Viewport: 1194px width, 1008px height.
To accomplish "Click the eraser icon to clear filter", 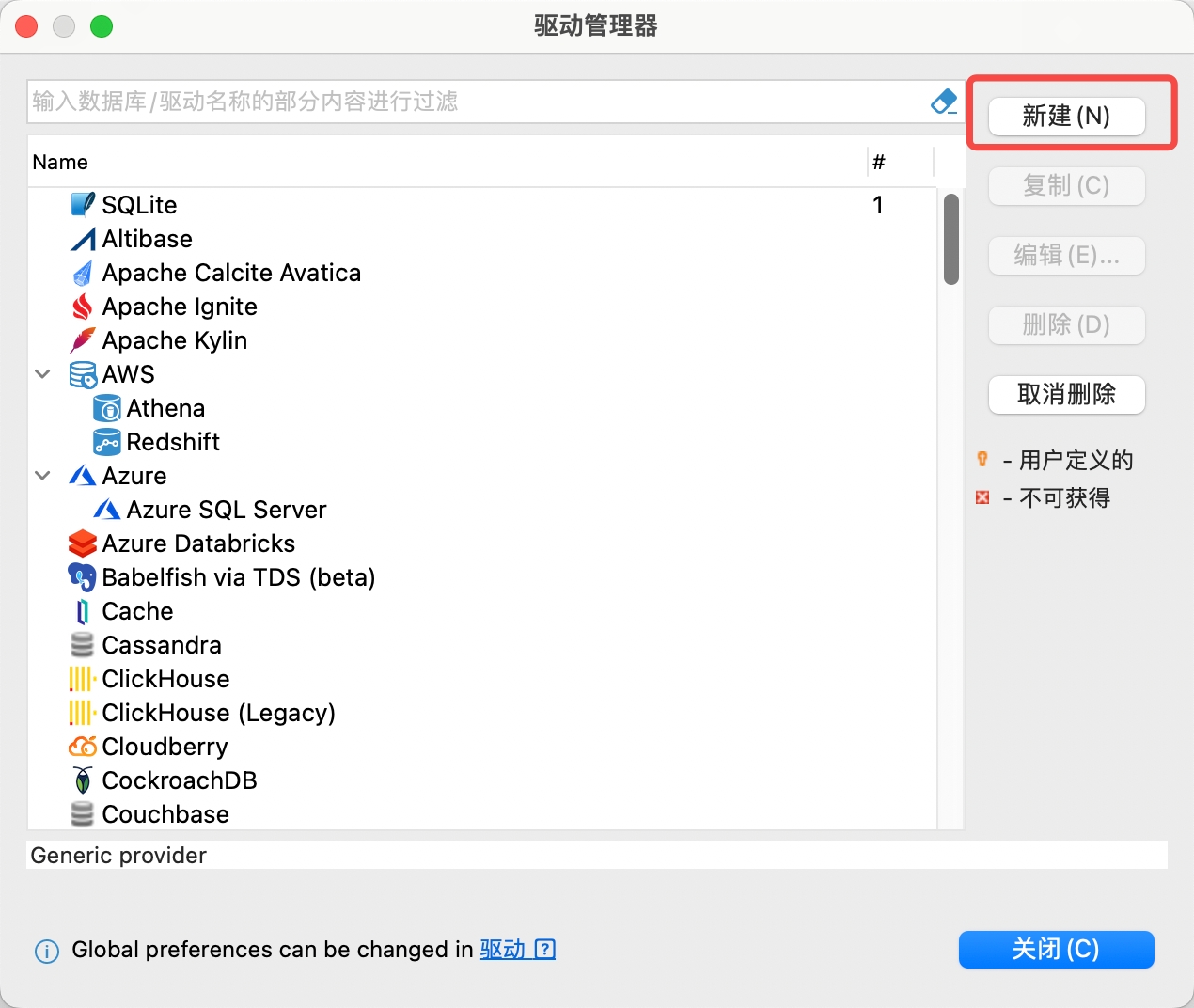I will click(x=941, y=102).
